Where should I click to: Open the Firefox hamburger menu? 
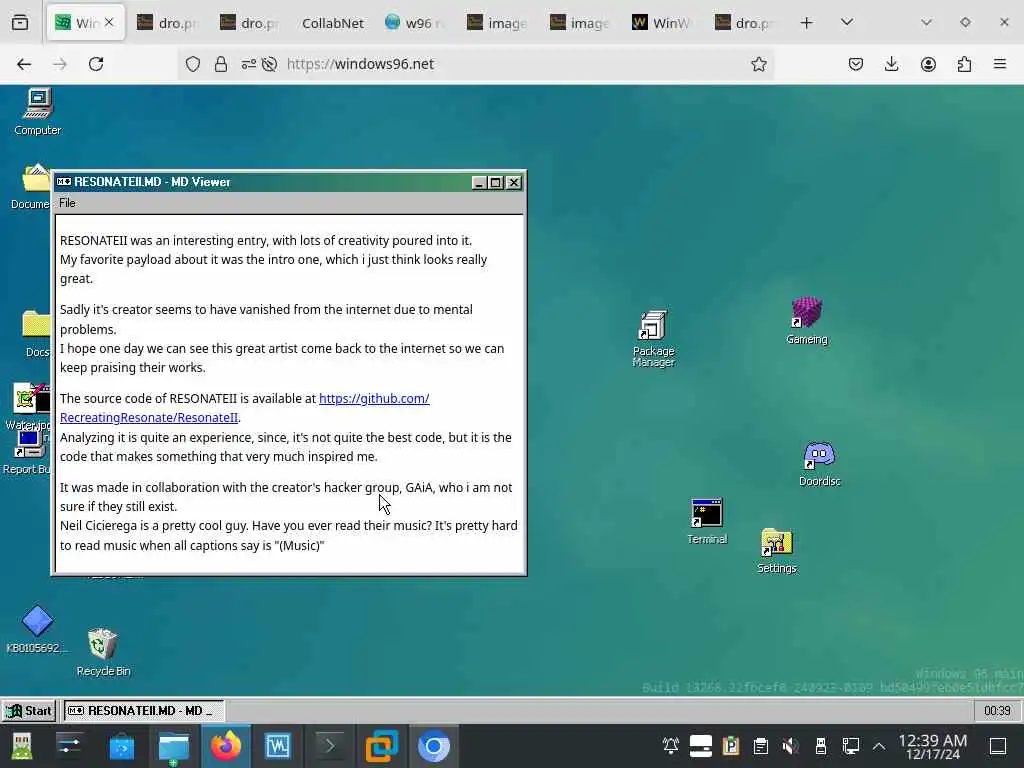1000,64
